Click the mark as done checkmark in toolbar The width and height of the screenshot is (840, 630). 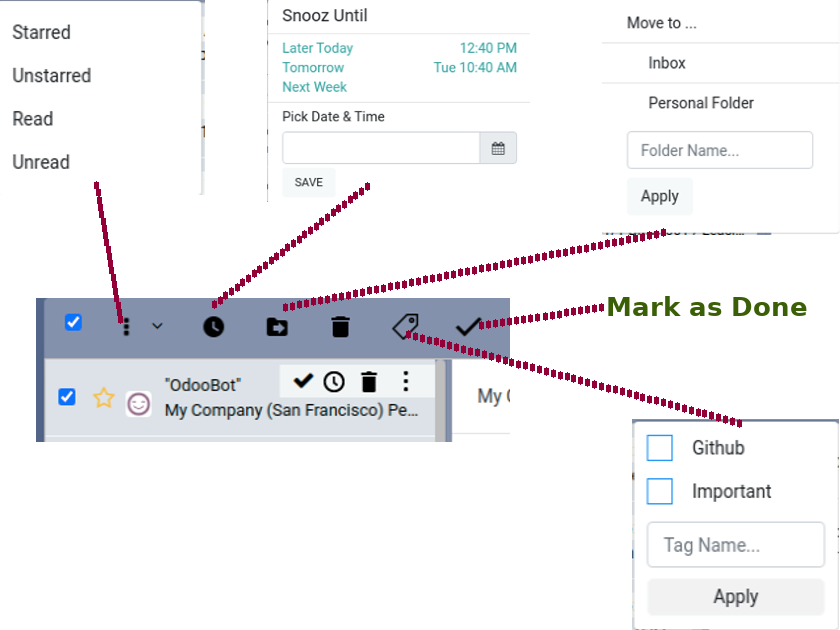coord(468,326)
